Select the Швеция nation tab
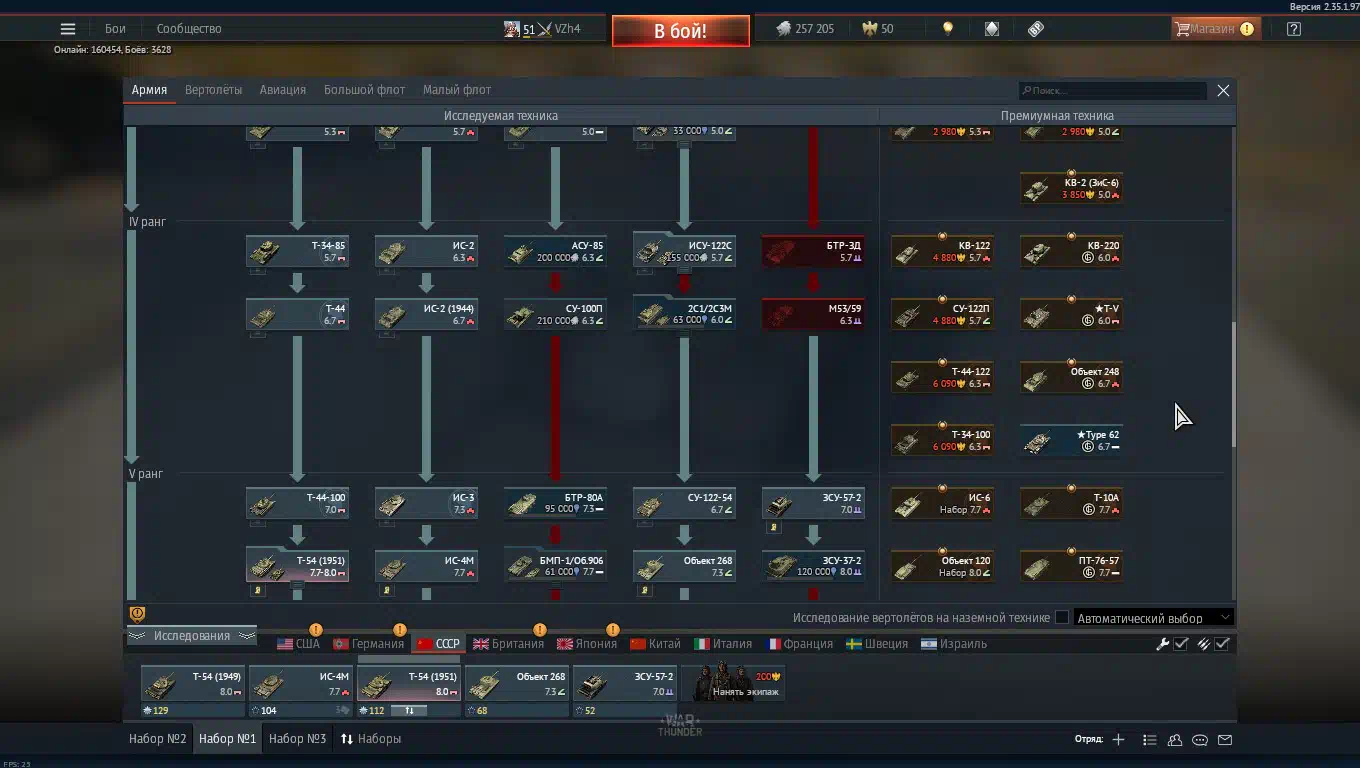Viewport: 1360px width, 768px height. click(x=877, y=644)
